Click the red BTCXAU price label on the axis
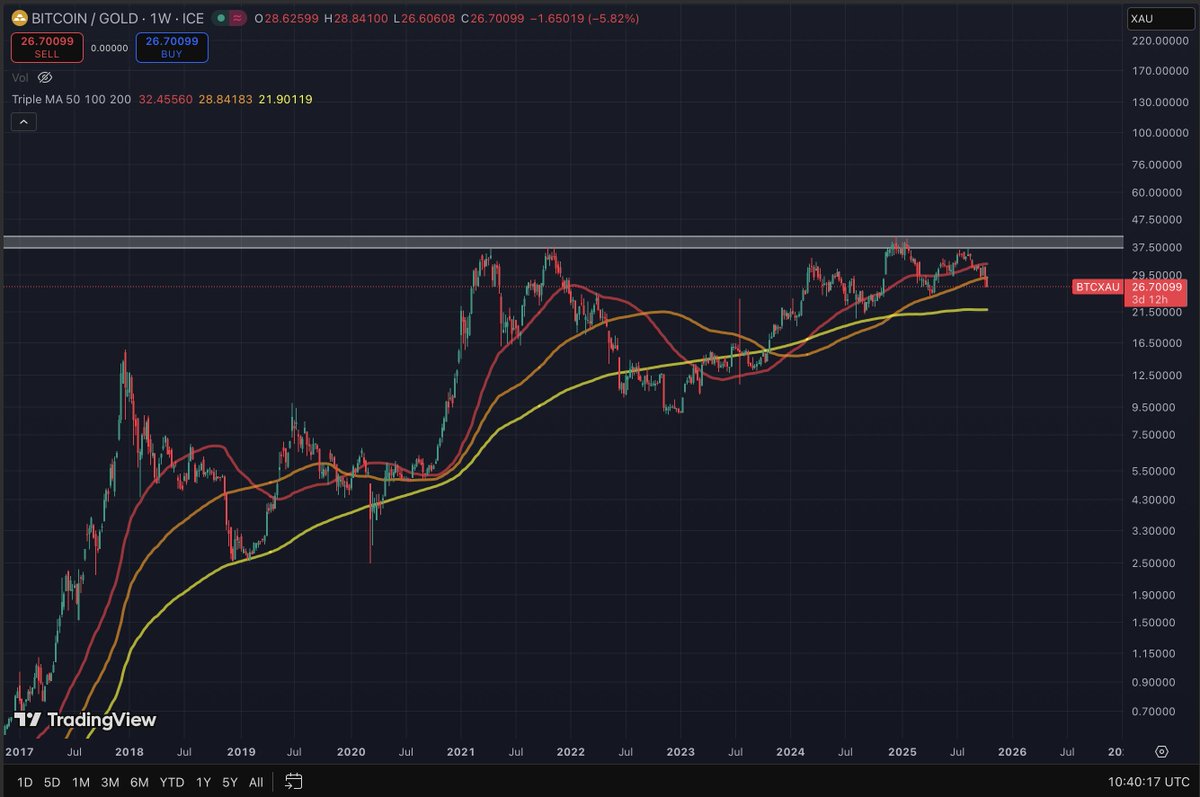The width and height of the screenshot is (1200, 797). tap(1098, 287)
